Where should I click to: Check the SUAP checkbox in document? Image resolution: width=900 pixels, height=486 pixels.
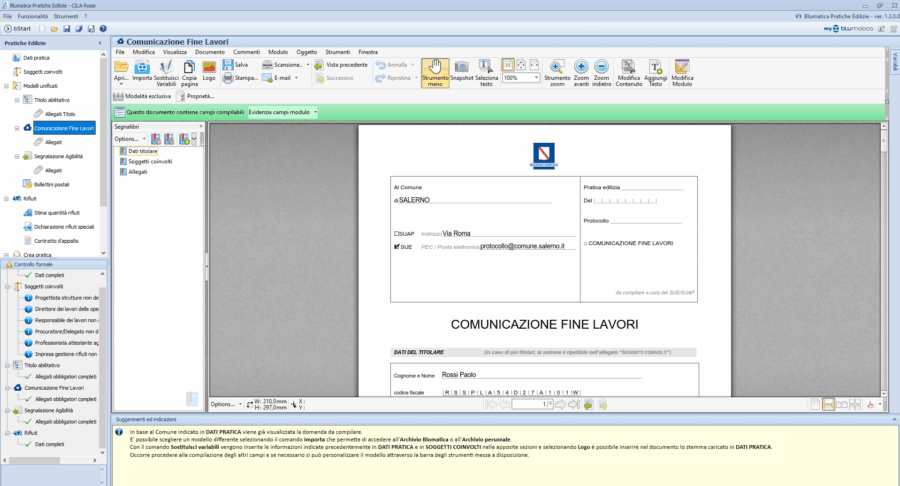[397, 233]
